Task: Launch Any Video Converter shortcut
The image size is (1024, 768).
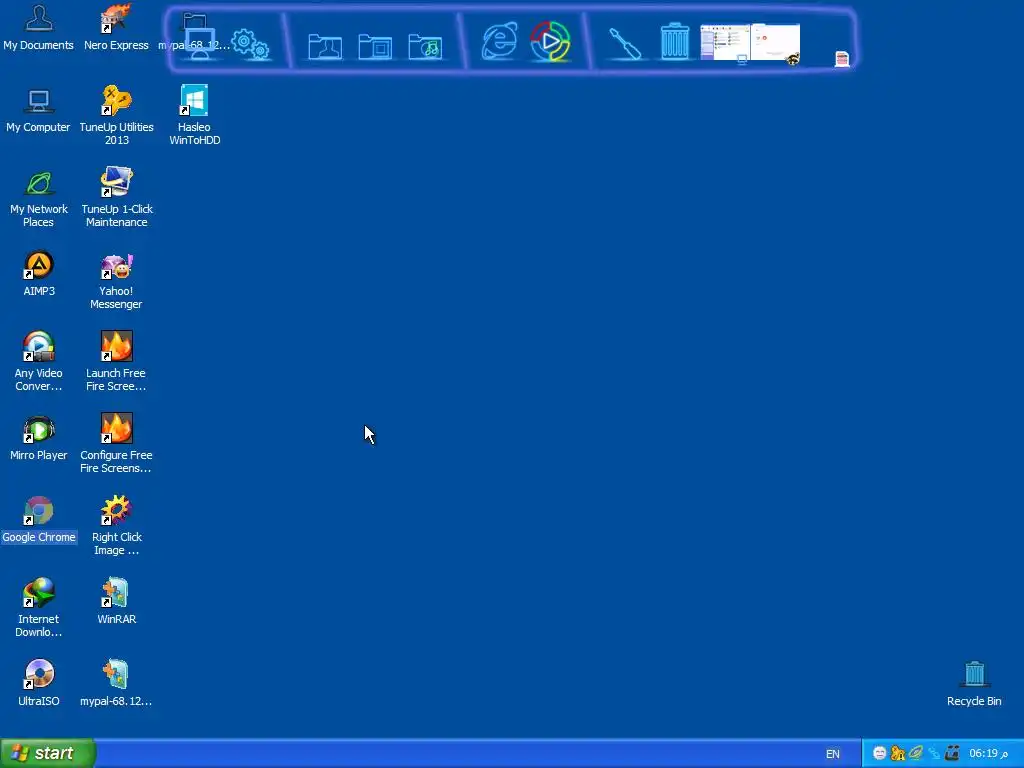Action: pyautogui.click(x=39, y=362)
